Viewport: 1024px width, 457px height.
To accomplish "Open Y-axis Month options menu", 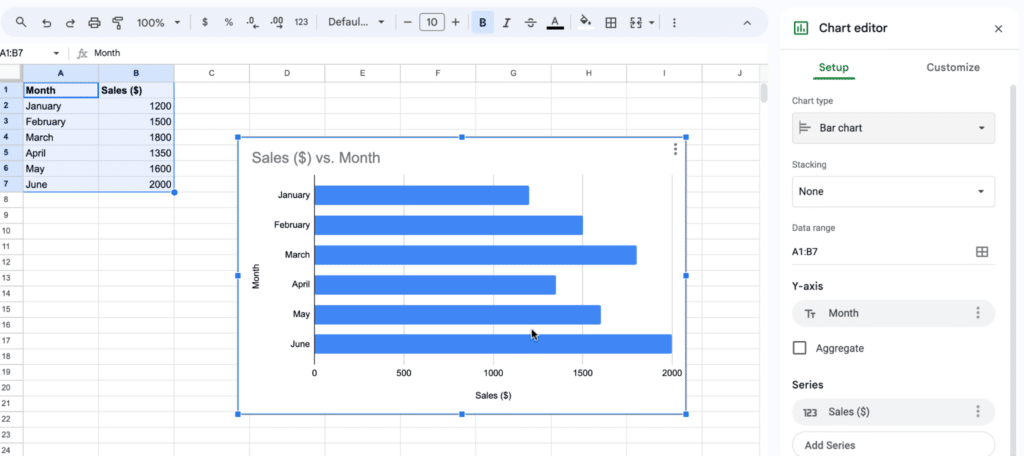I will click(978, 313).
